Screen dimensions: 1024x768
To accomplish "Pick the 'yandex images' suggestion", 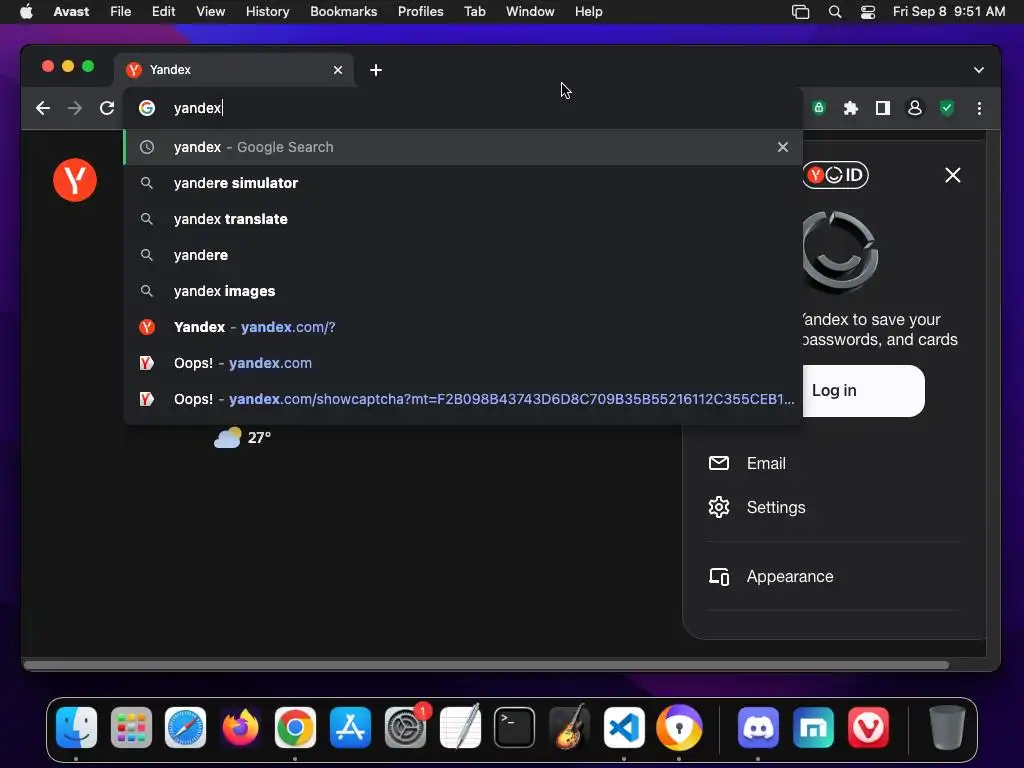I will [x=463, y=291].
